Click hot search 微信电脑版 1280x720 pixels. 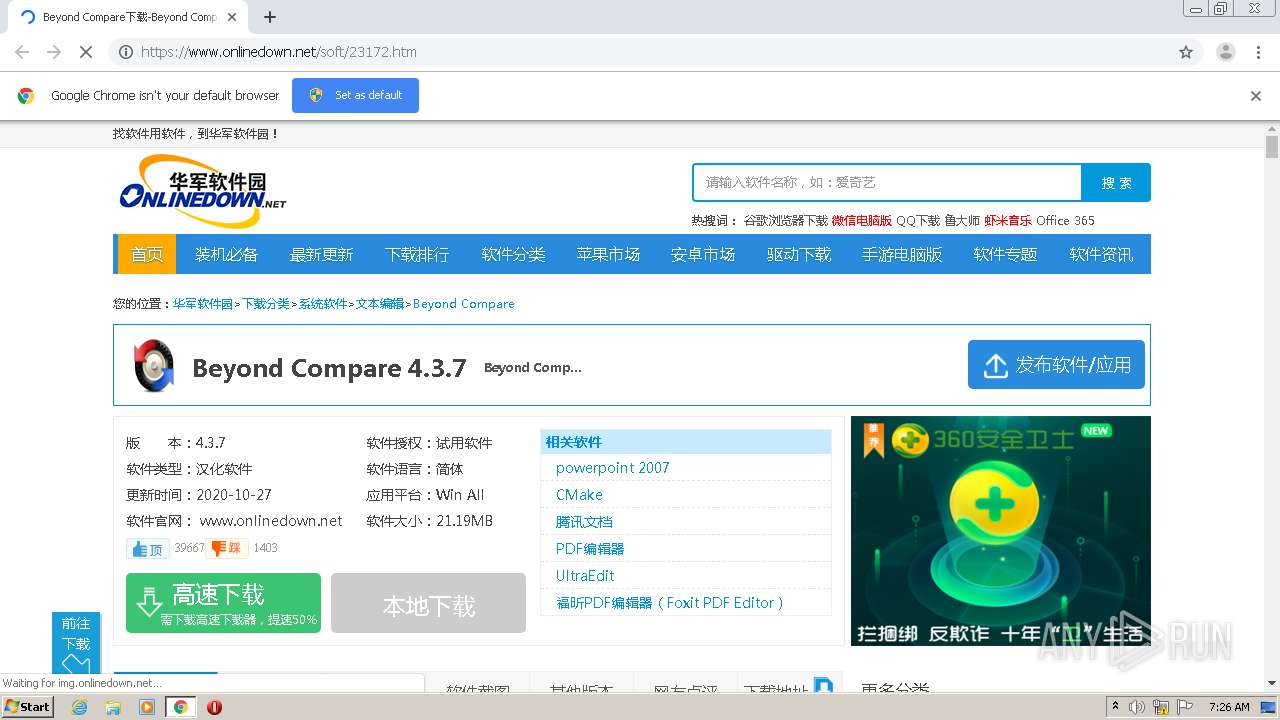(x=862, y=221)
